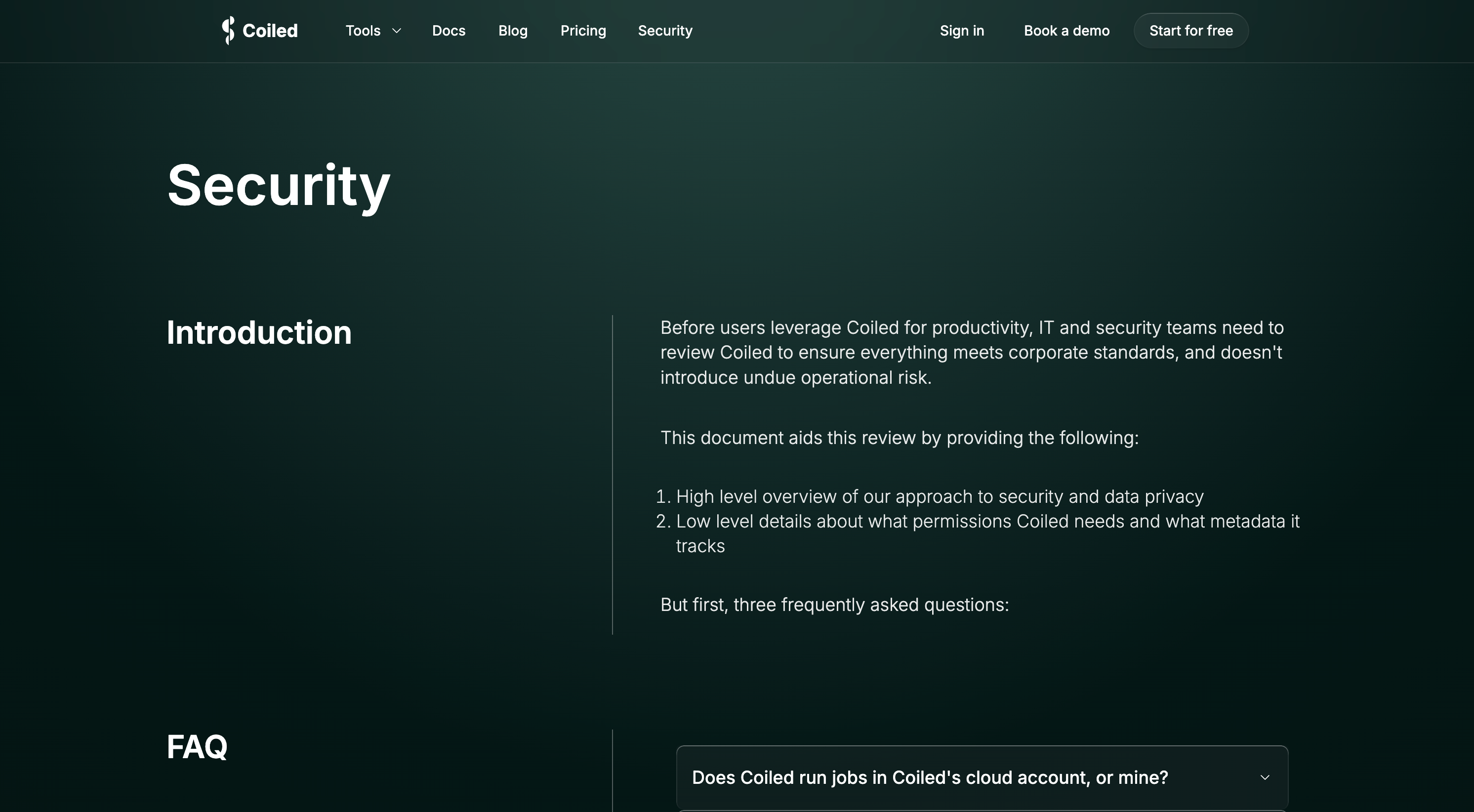
Task: Click the Start for free button
Action: [1191, 31]
